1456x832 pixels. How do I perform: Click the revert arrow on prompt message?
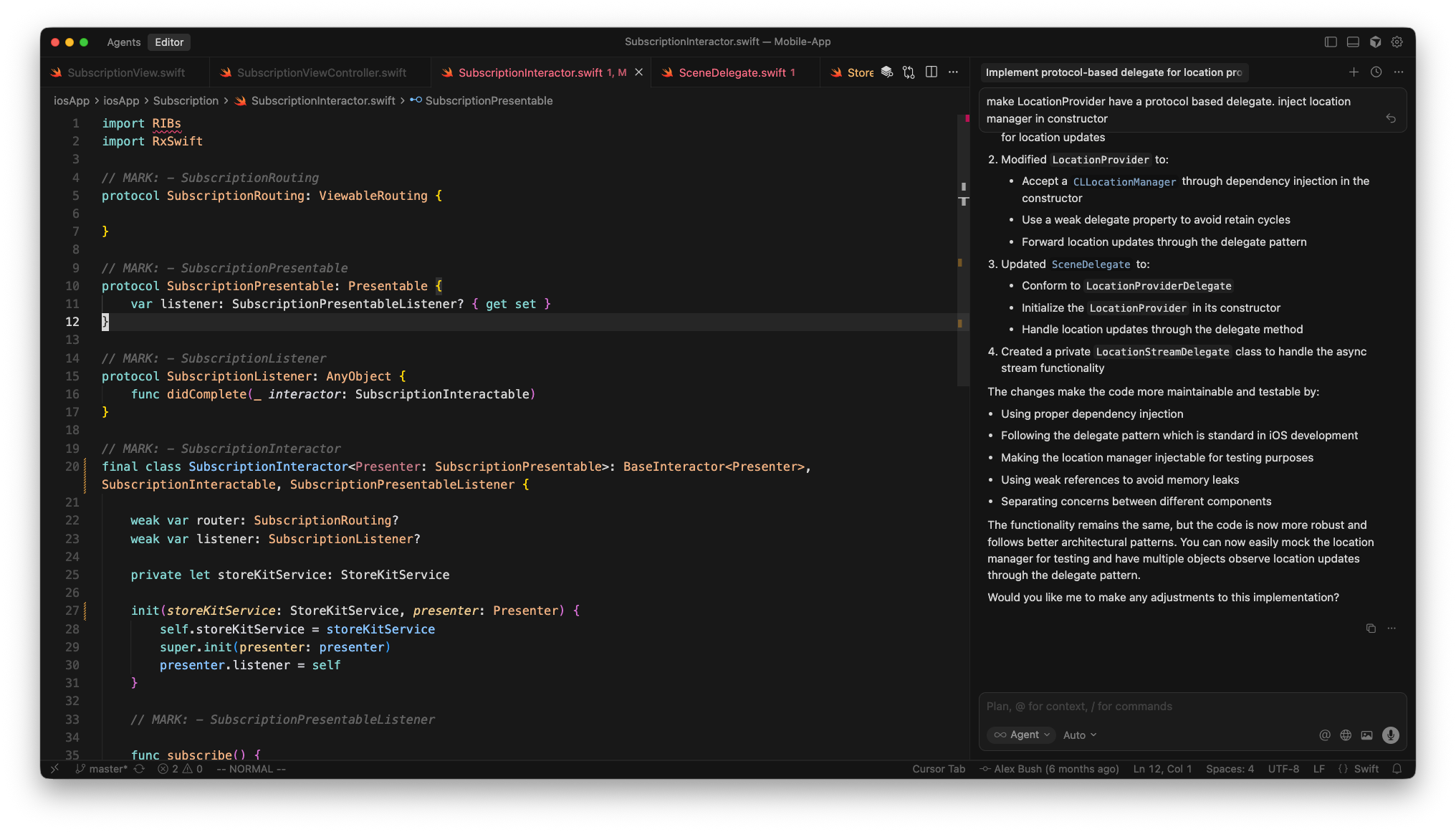pyautogui.click(x=1391, y=118)
